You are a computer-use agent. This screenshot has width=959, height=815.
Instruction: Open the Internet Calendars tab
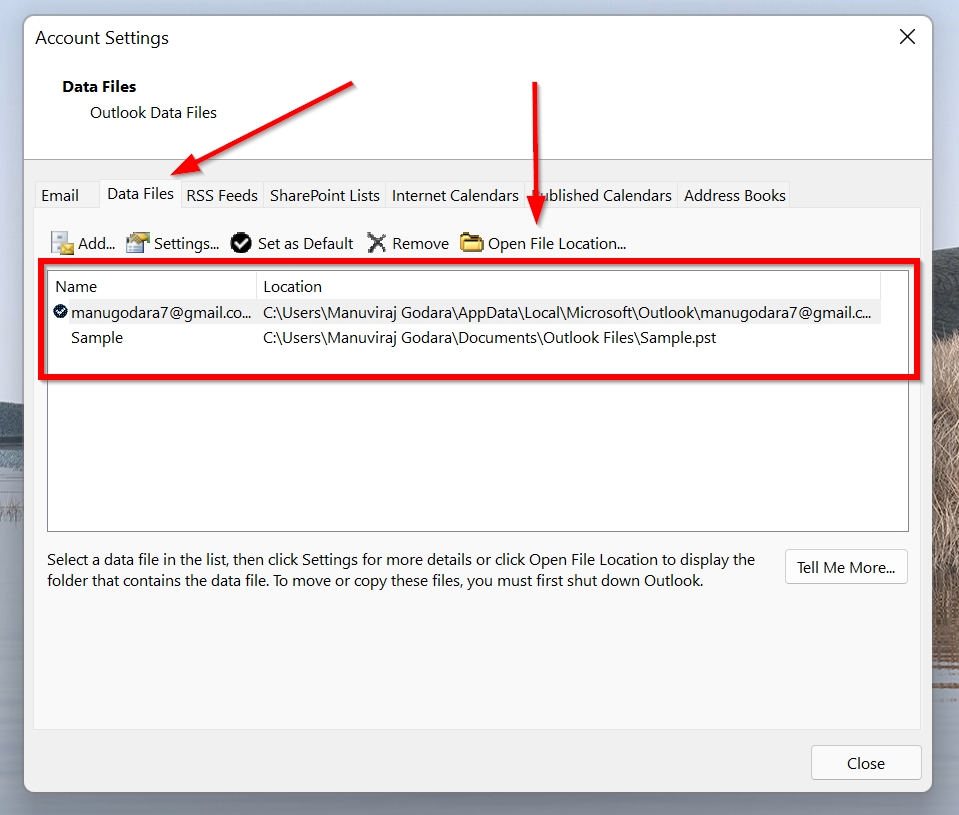[455, 195]
